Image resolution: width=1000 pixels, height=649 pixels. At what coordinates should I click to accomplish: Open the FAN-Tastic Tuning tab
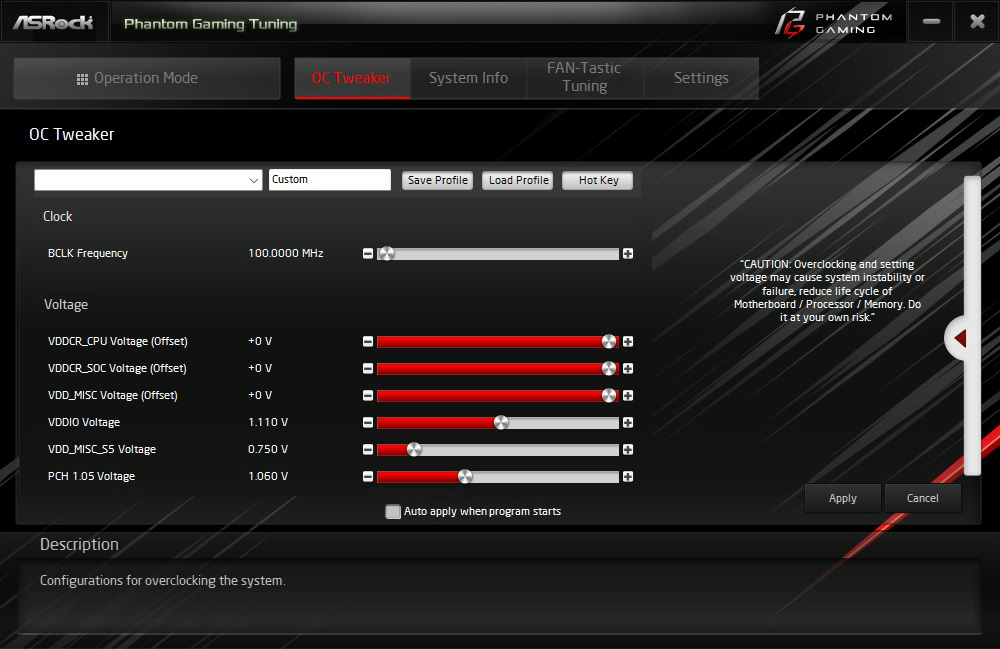click(x=584, y=77)
